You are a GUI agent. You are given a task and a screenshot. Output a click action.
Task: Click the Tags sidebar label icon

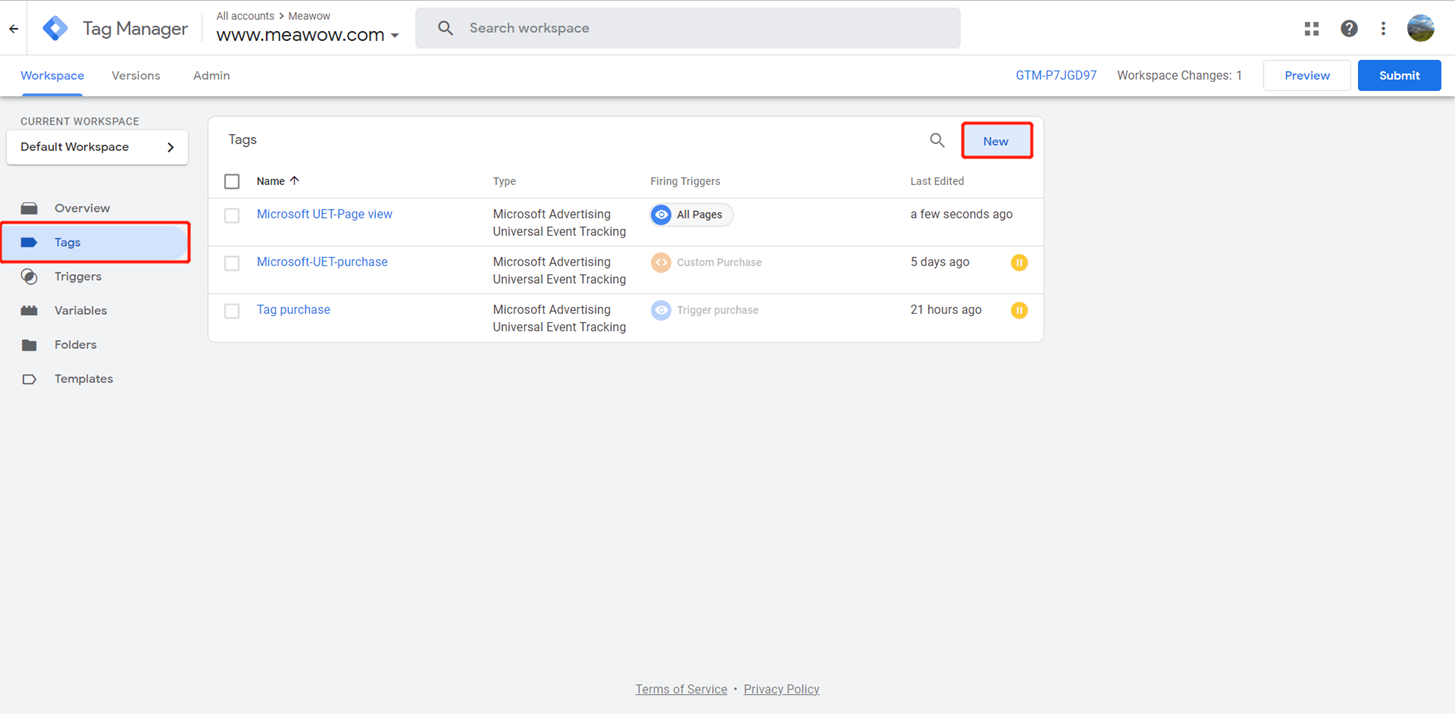pyautogui.click(x=29, y=243)
